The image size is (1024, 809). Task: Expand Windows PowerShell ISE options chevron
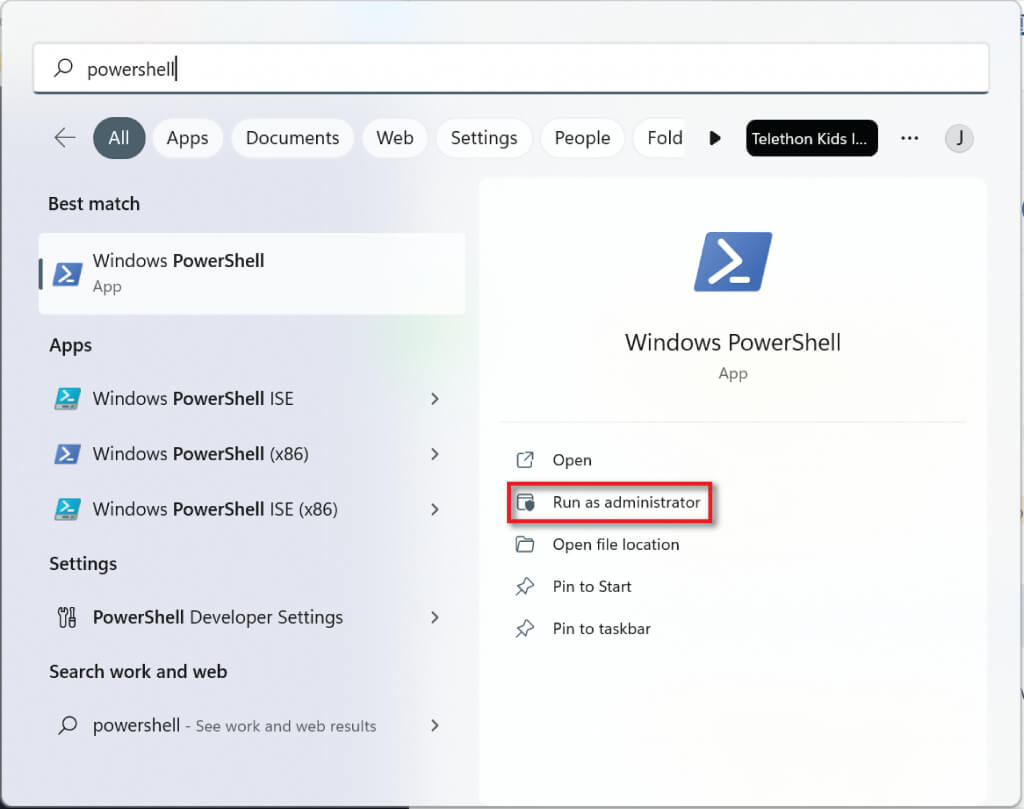[x=435, y=398]
